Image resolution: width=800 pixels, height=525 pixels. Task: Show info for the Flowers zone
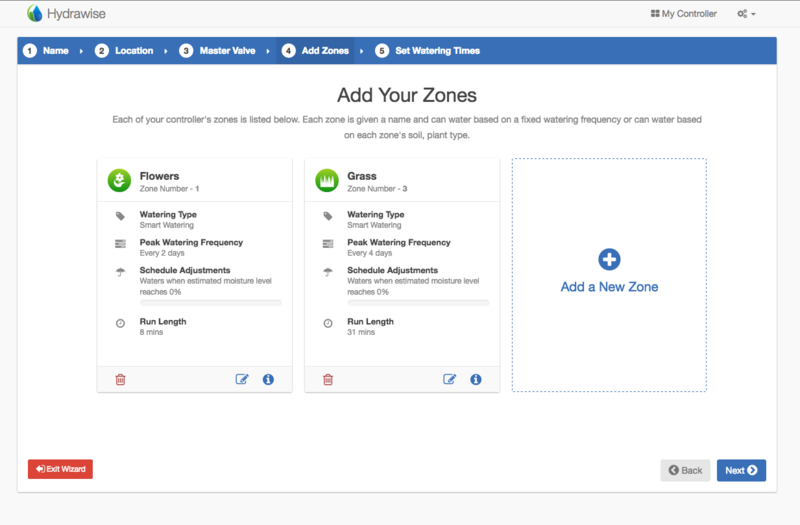click(268, 379)
